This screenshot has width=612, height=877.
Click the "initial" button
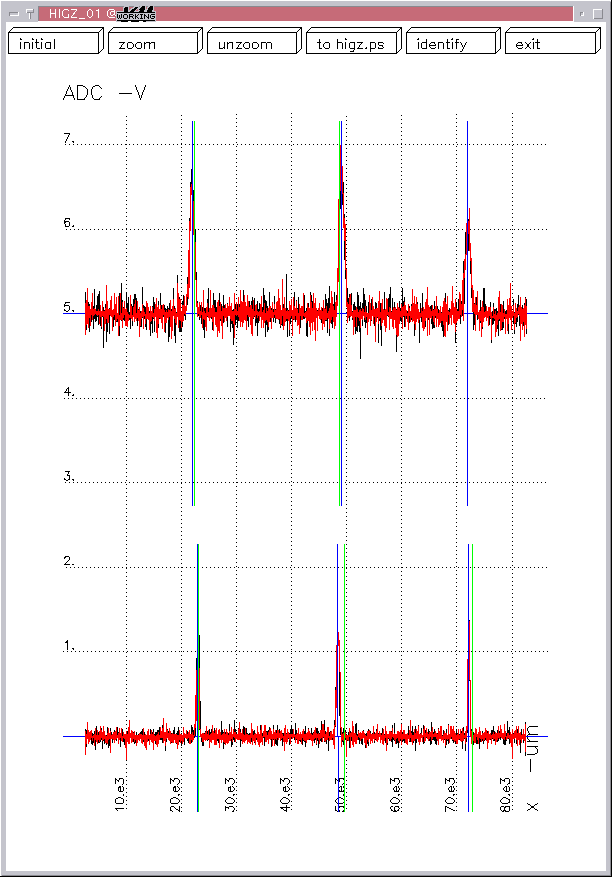tap(56, 41)
